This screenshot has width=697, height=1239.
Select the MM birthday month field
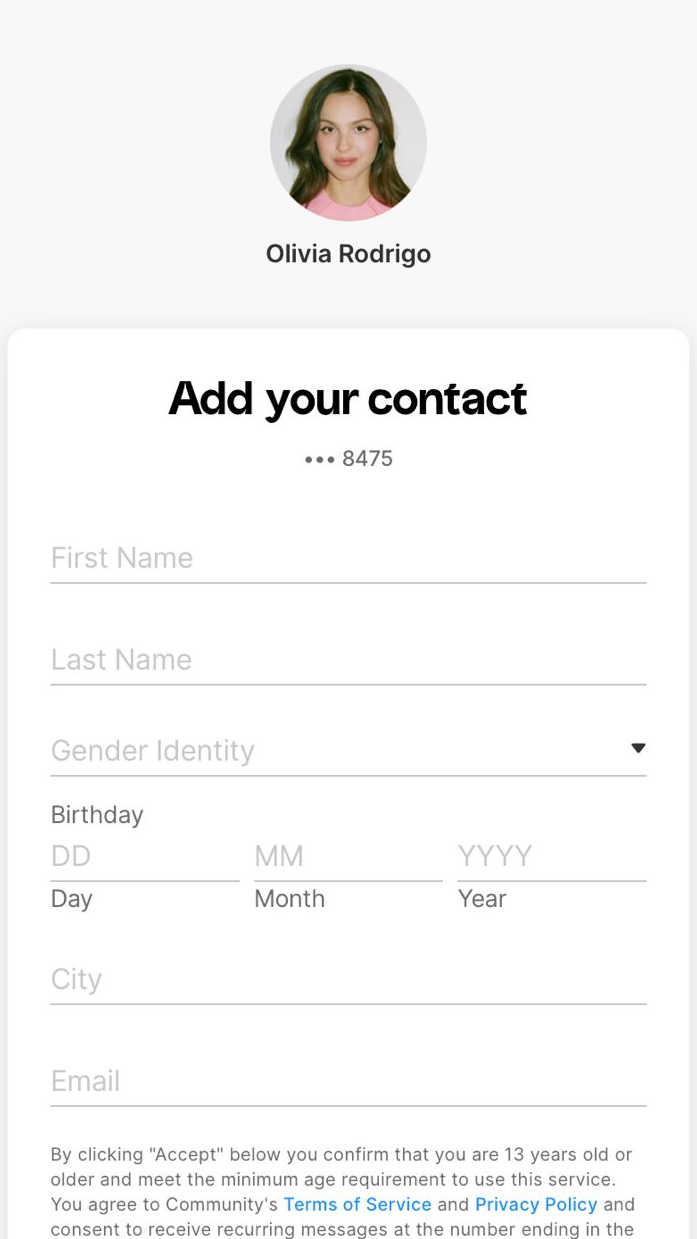[x=347, y=856]
